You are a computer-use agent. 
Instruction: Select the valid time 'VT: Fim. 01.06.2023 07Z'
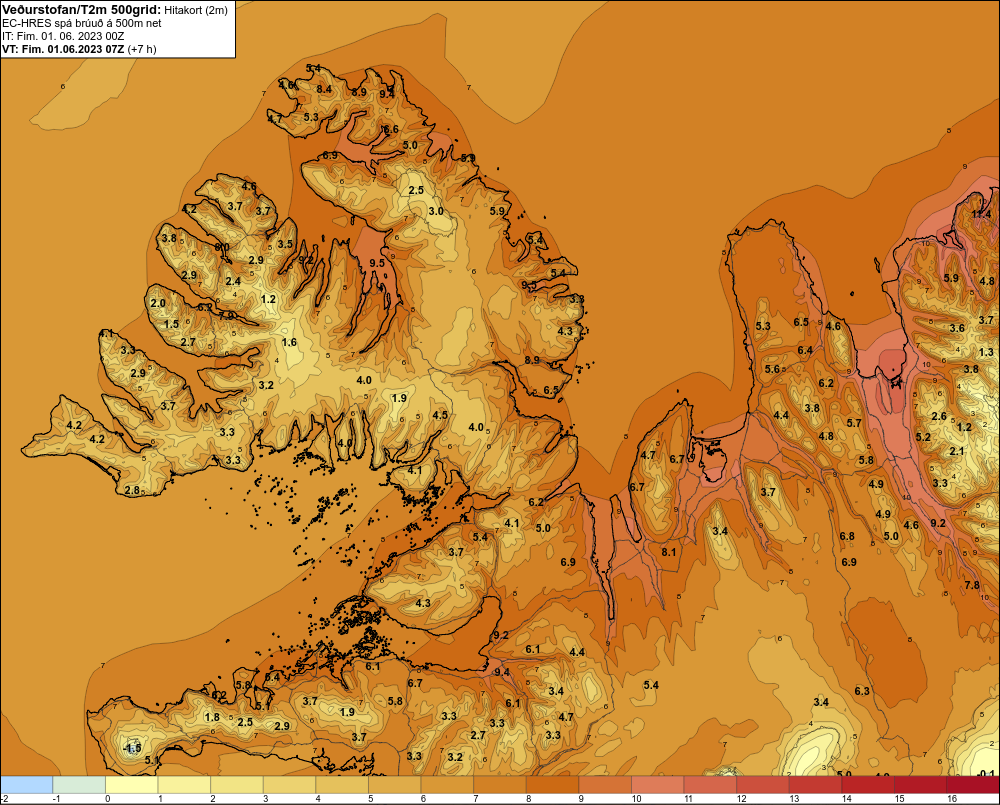pos(63,49)
